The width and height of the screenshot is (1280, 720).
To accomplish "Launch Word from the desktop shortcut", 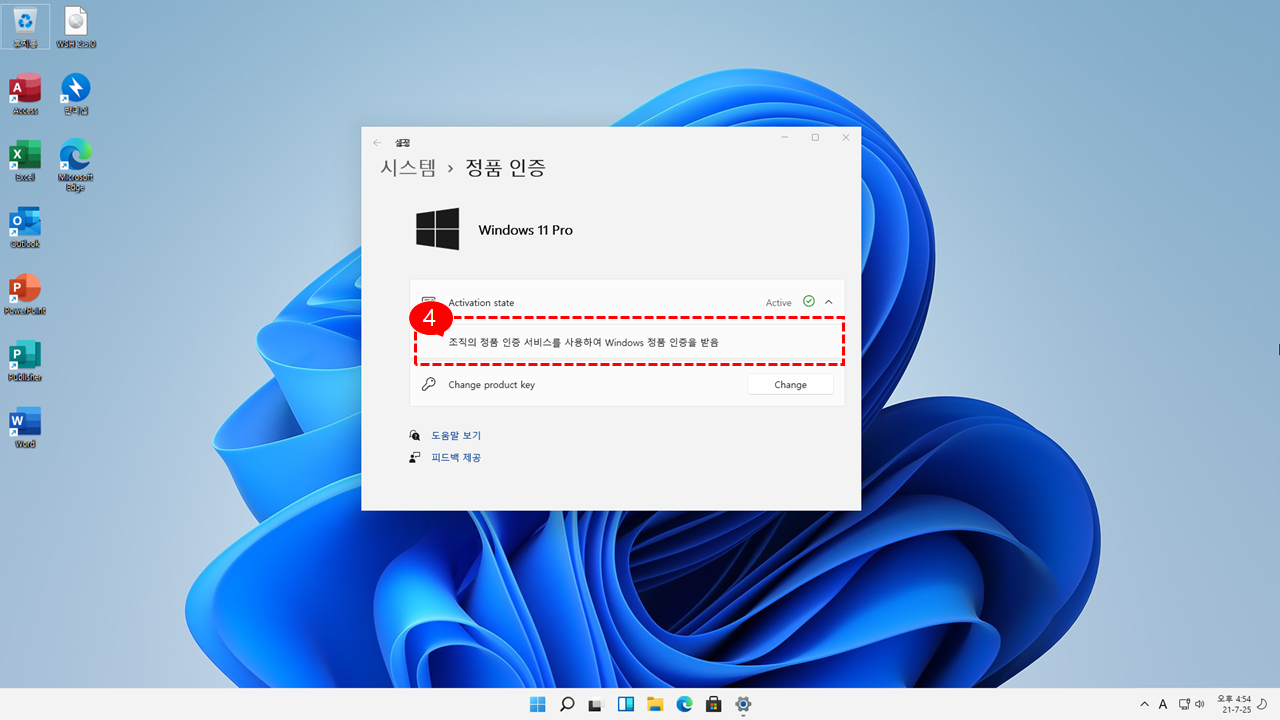I will point(25,427).
